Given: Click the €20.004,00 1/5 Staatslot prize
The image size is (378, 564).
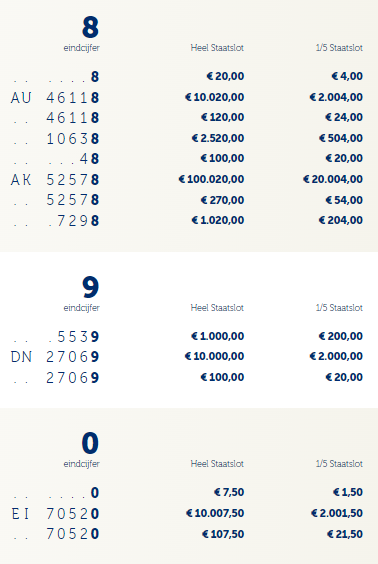Looking at the screenshot, I should tap(333, 179).
